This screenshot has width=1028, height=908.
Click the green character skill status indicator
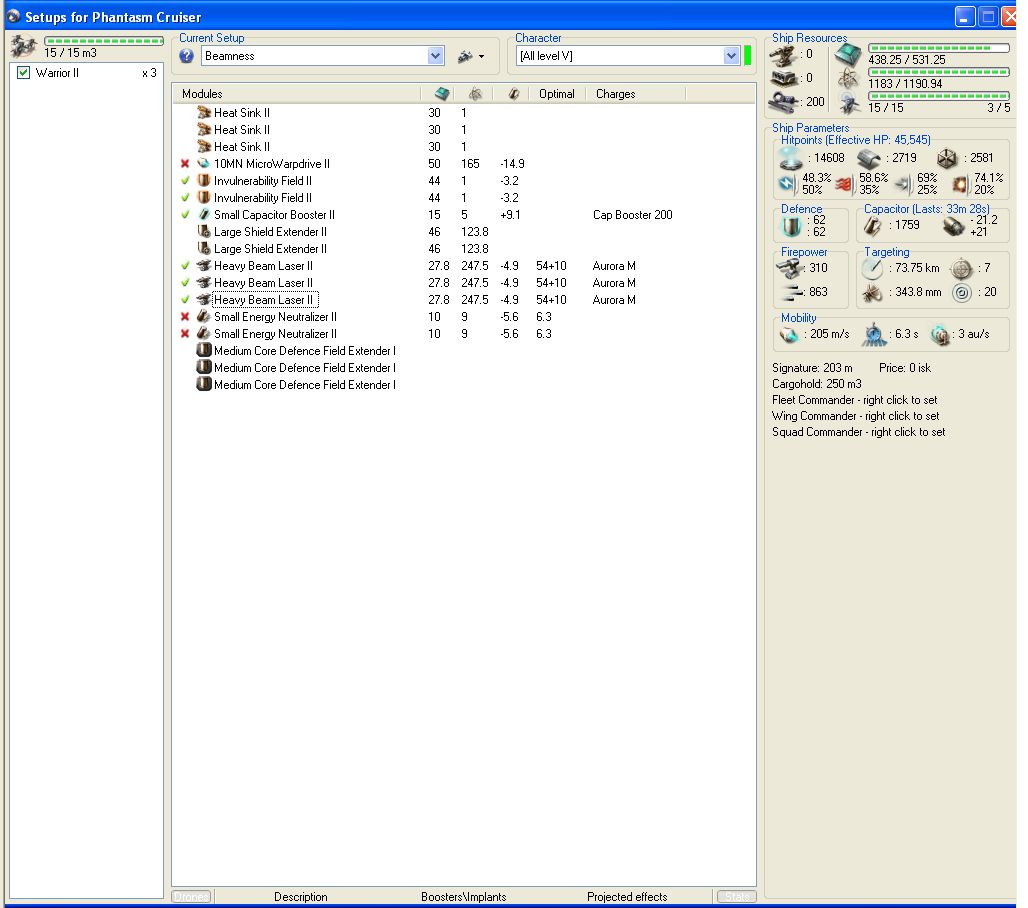747,56
